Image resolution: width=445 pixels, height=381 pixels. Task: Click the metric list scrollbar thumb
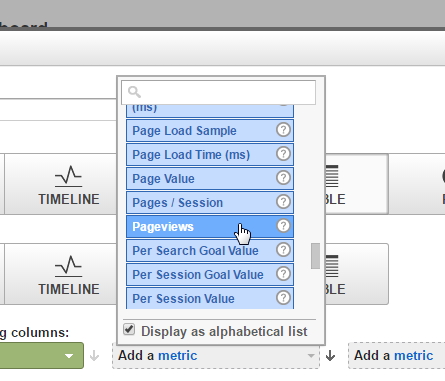click(x=315, y=256)
